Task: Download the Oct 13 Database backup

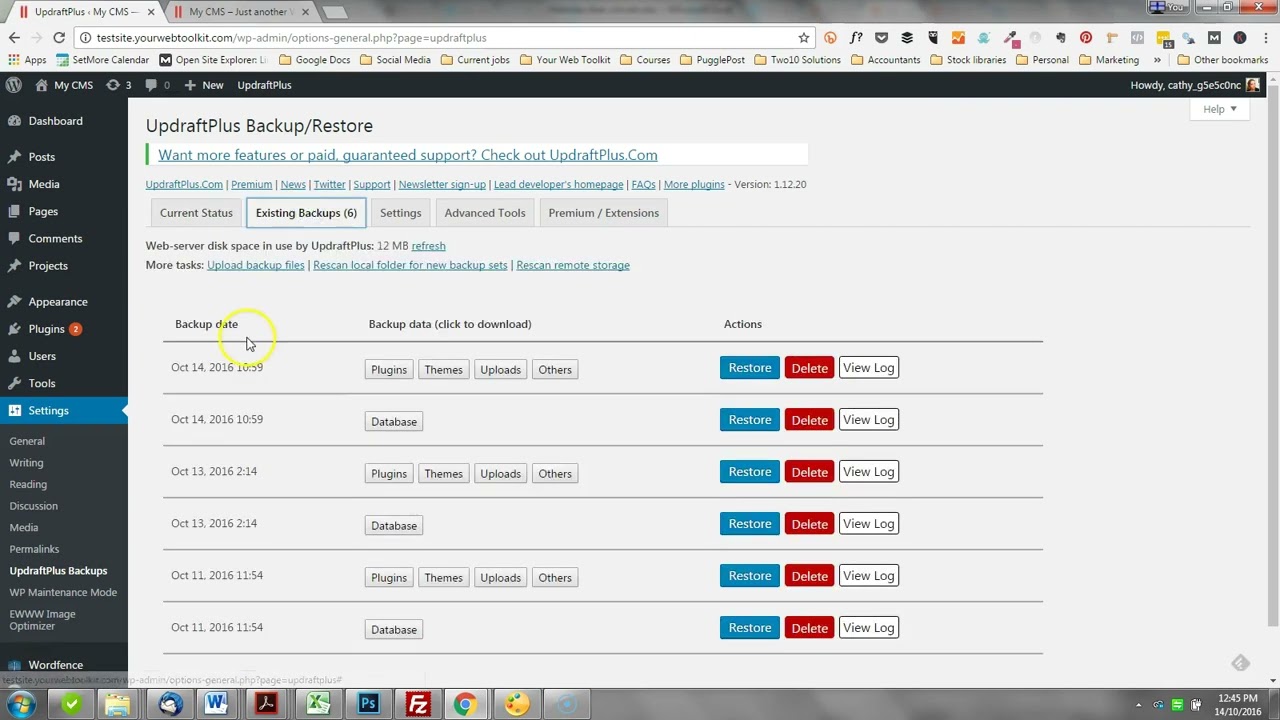Action: point(394,526)
